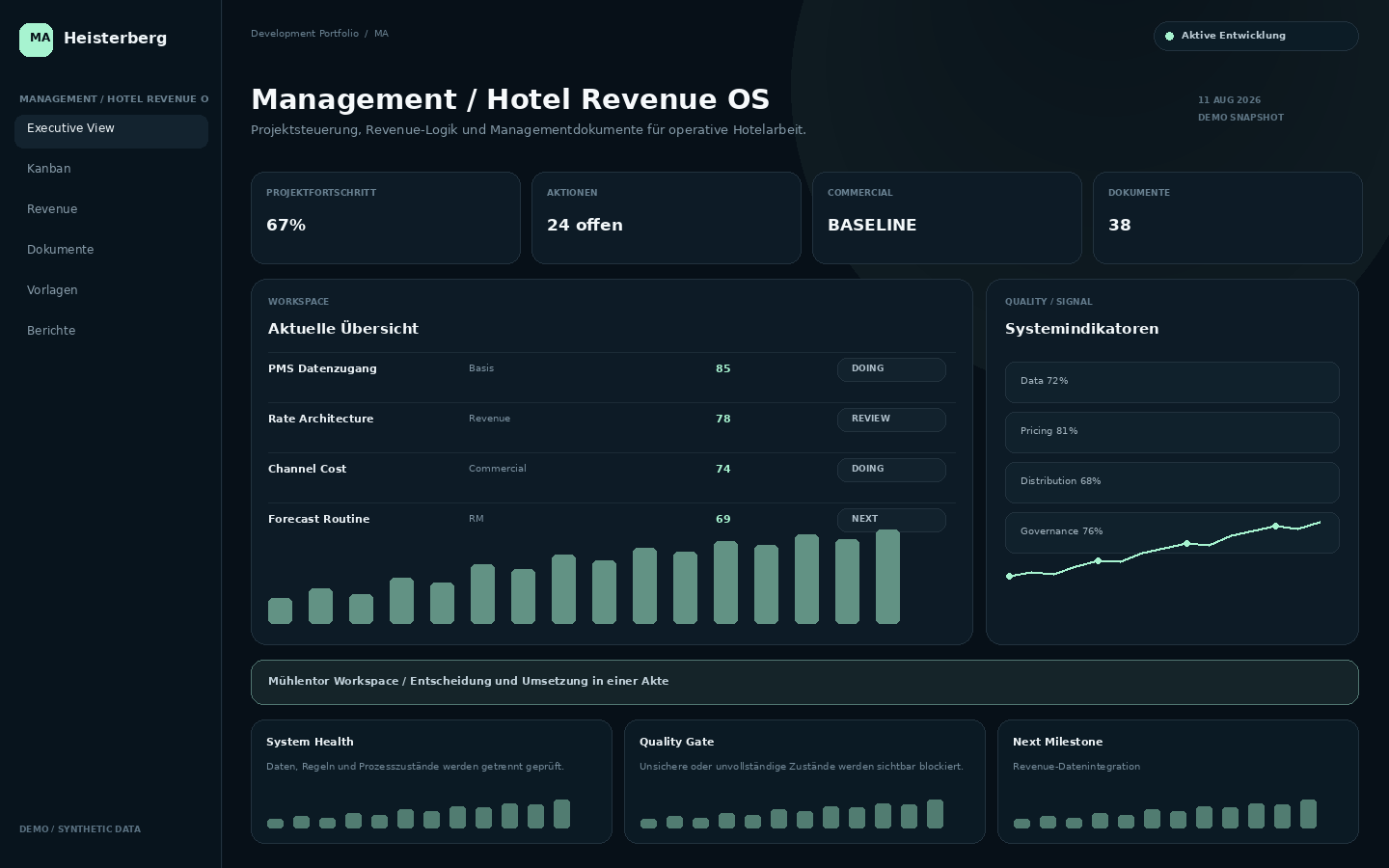Open the Executive View menu item
The width and height of the screenshot is (1389, 868).
(x=111, y=131)
